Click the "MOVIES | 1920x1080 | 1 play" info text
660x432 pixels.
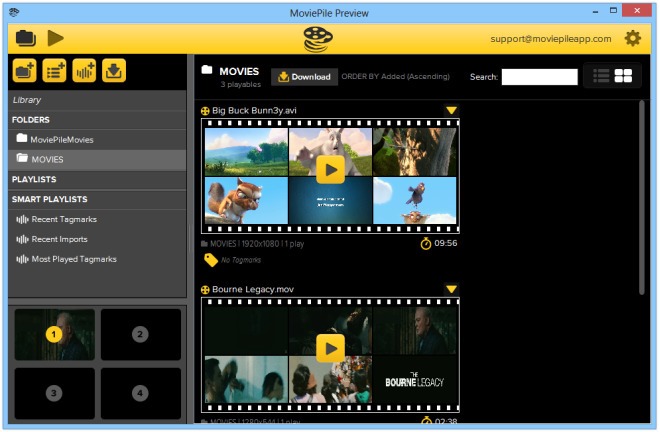[x=257, y=244]
